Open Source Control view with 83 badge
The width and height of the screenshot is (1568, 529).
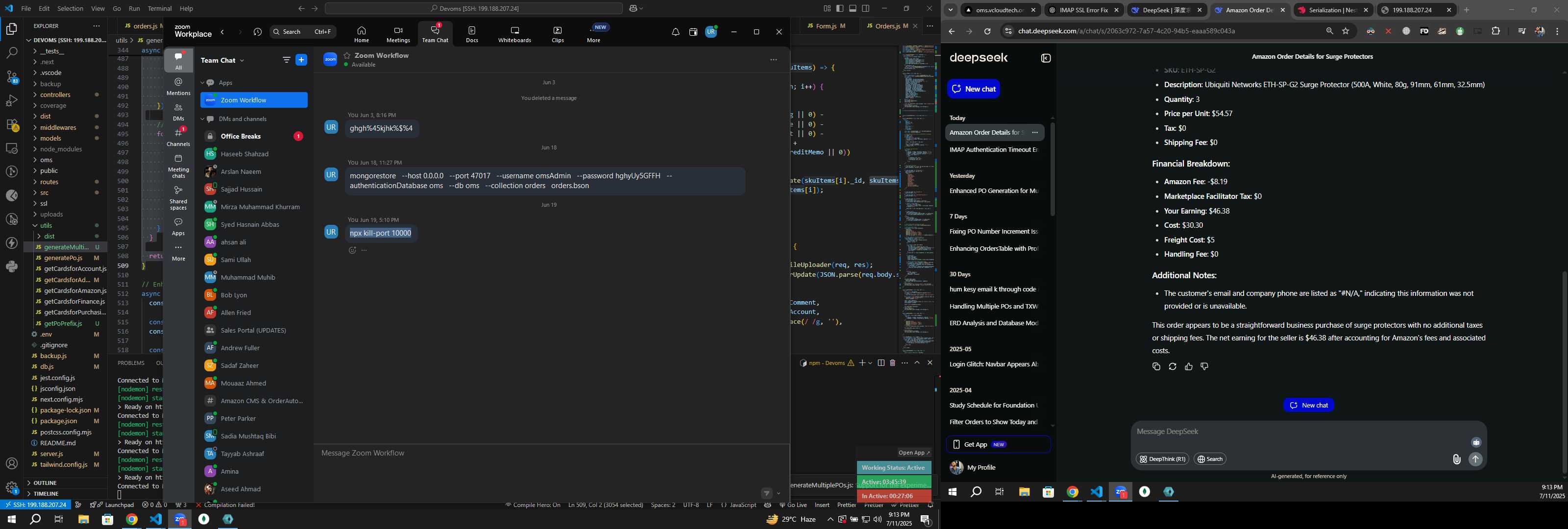coord(12,77)
